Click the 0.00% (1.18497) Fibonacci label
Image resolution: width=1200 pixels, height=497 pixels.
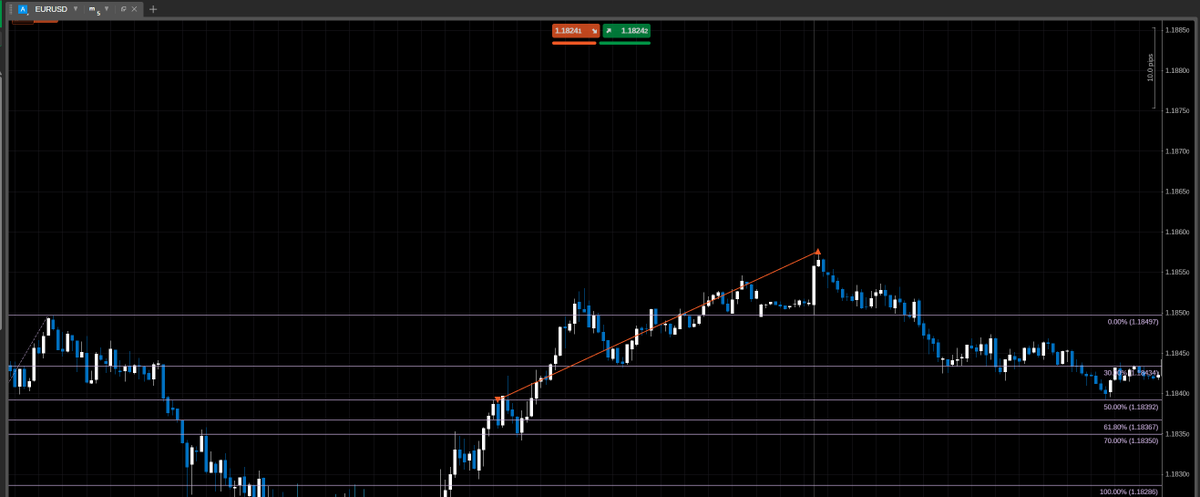1133,322
